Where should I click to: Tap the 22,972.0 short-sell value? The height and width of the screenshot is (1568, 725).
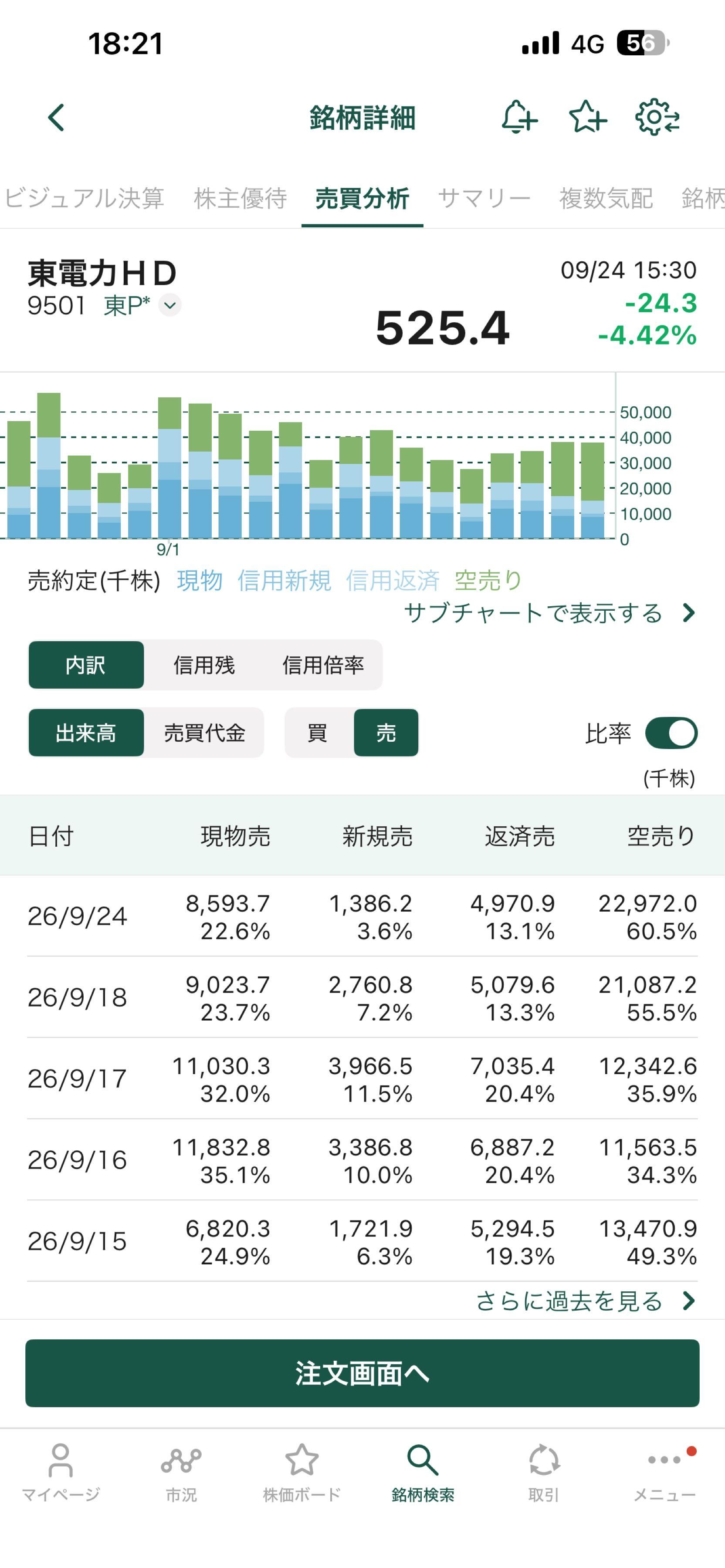click(x=648, y=903)
